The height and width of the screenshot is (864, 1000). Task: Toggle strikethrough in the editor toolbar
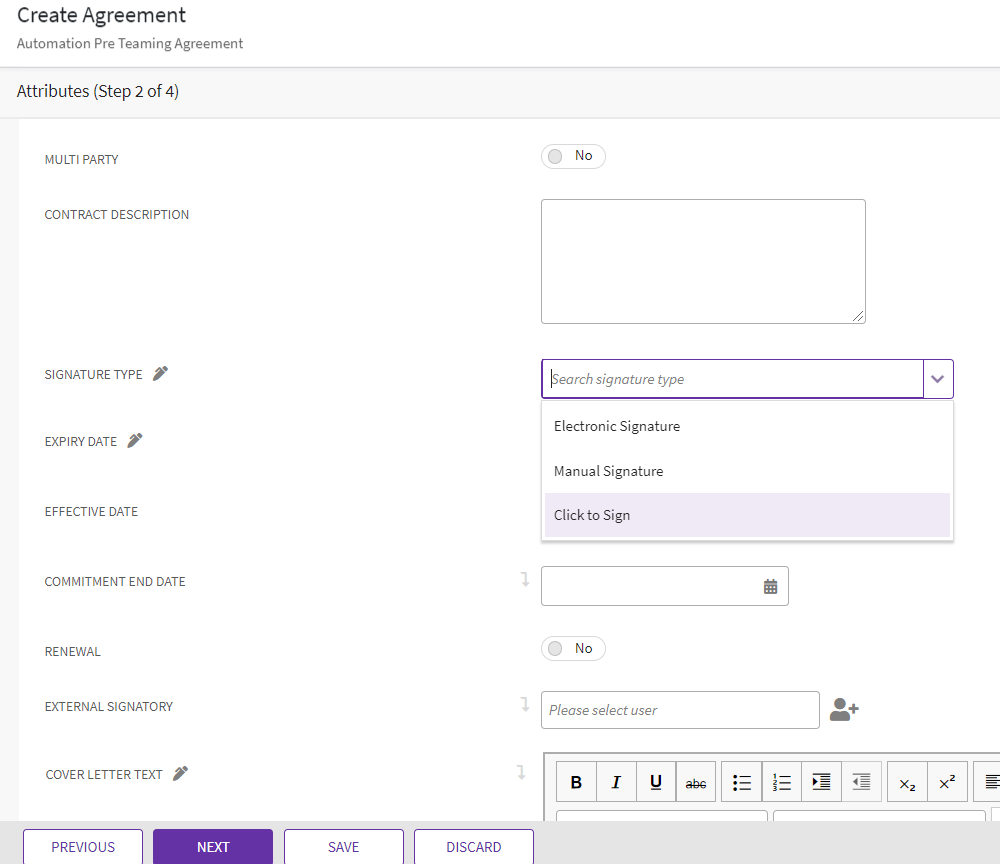tap(696, 783)
